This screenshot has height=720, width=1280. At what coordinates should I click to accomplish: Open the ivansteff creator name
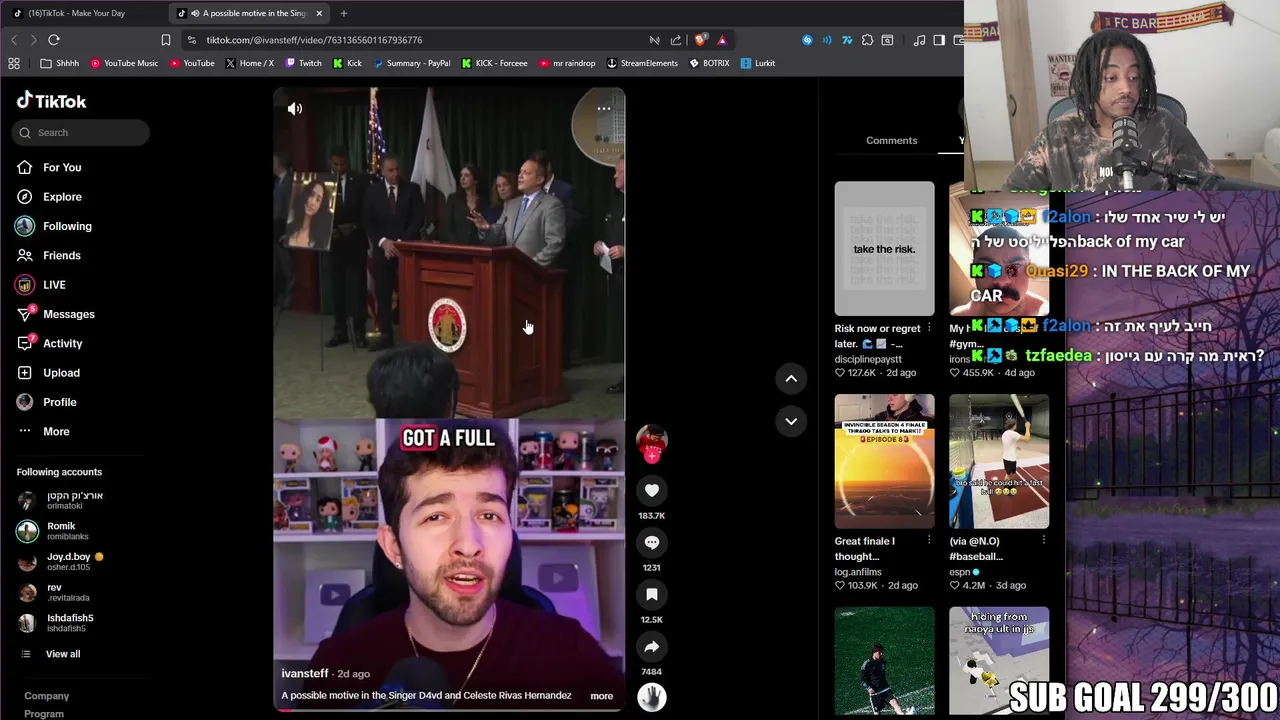pos(305,674)
